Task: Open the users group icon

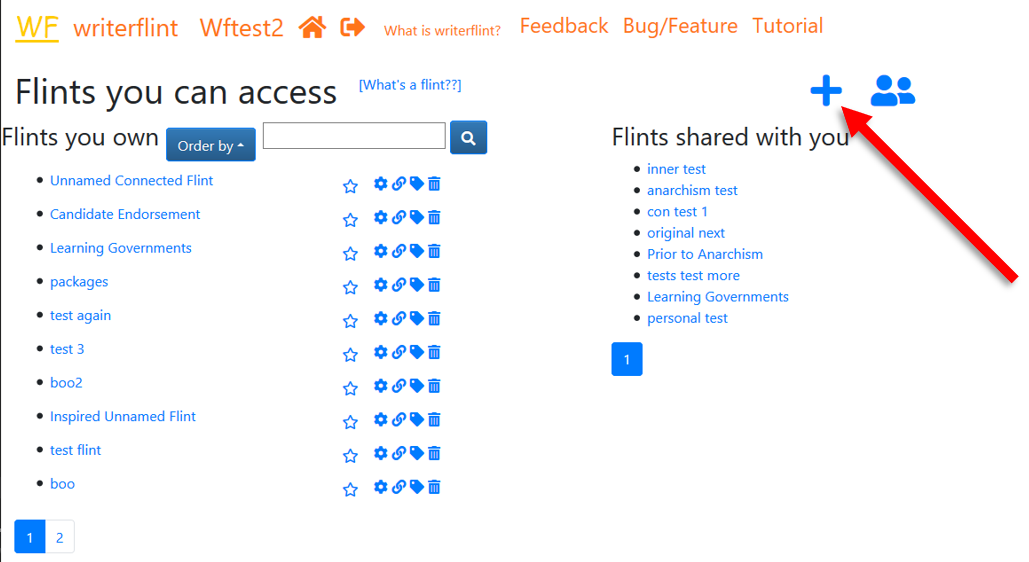Action: 892,91
